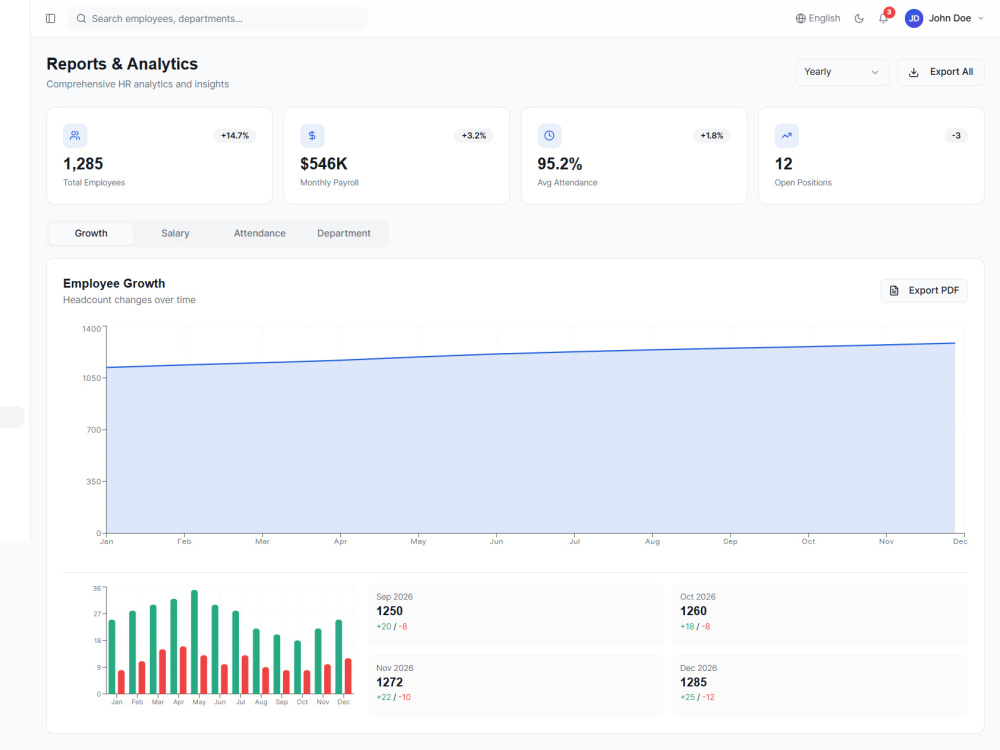Expand the John Doe account chevron

tap(981, 18)
